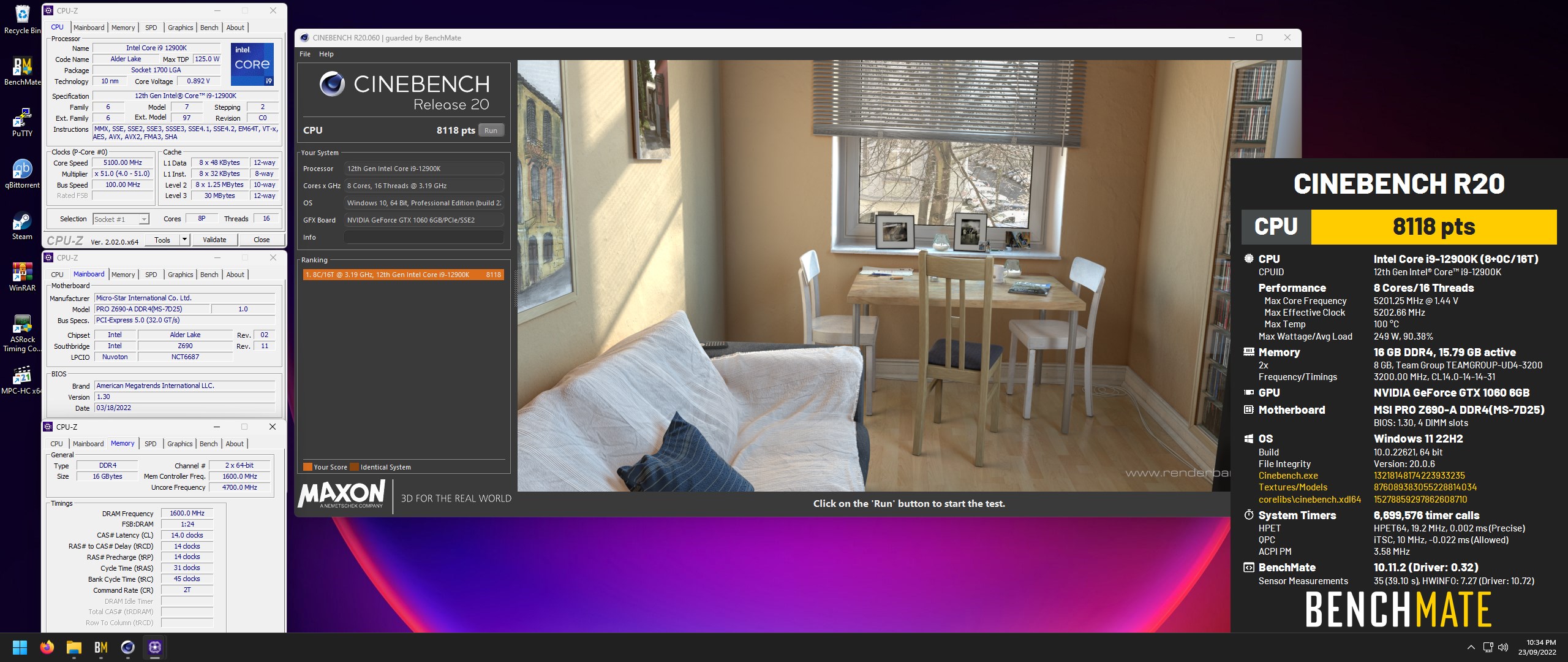Show hidden system tray icons
Image resolution: width=1568 pixels, height=662 pixels.
point(1471,647)
